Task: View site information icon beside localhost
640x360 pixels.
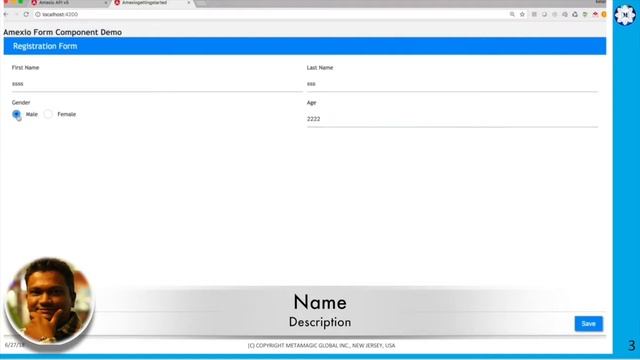Action: pos(38,14)
